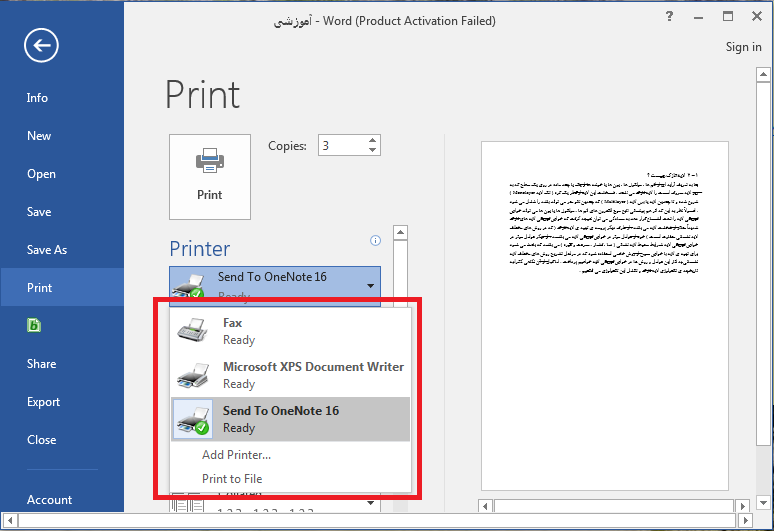Open the Share page
The height and width of the screenshot is (531, 774).
pyautogui.click(x=41, y=364)
